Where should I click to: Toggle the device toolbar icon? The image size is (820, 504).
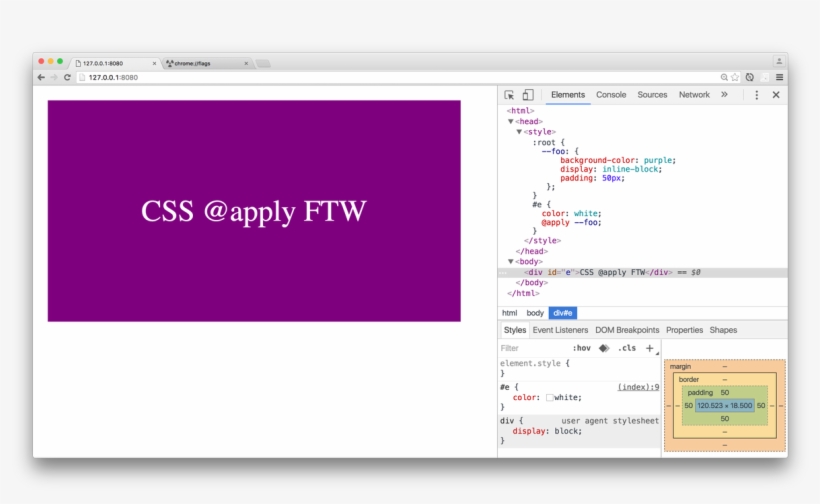point(528,95)
